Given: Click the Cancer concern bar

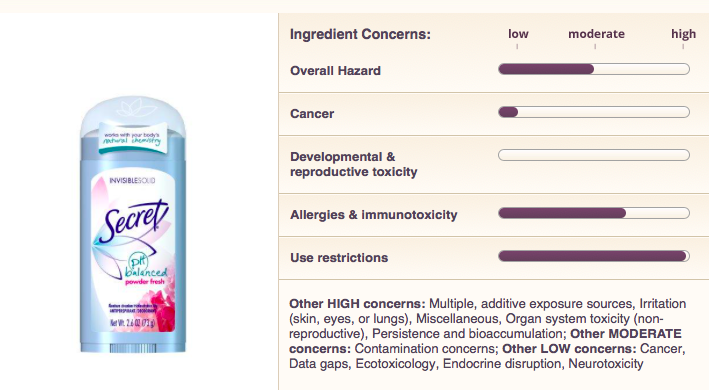Looking at the screenshot, I should click(x=594, y=112).
